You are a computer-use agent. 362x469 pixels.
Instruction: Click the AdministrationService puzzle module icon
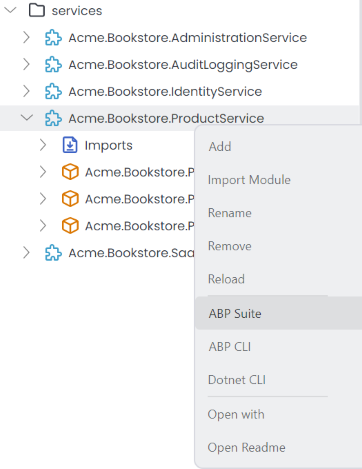point(53,37)
